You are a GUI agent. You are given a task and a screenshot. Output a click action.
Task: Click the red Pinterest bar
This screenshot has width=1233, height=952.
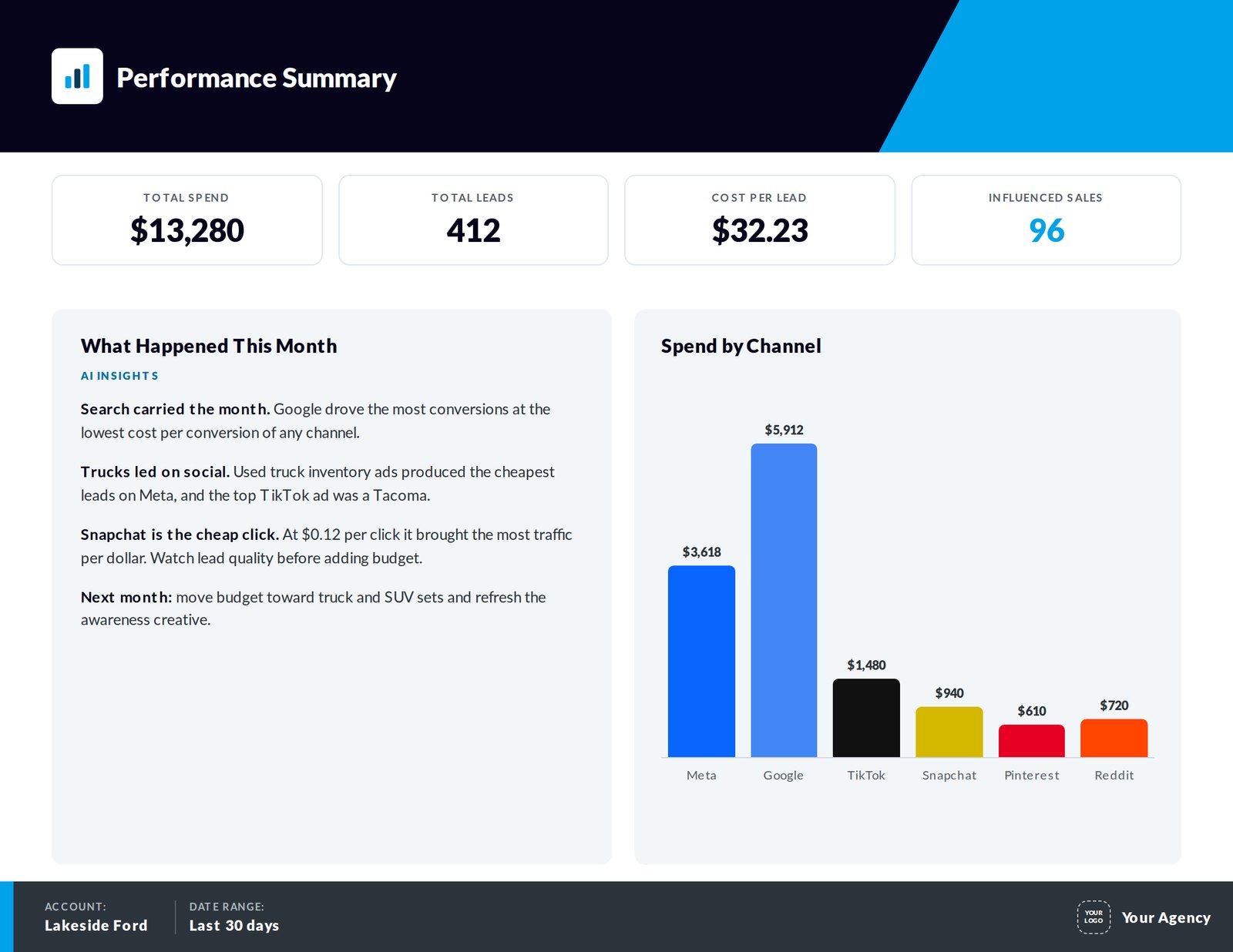tap(1032, 741)
